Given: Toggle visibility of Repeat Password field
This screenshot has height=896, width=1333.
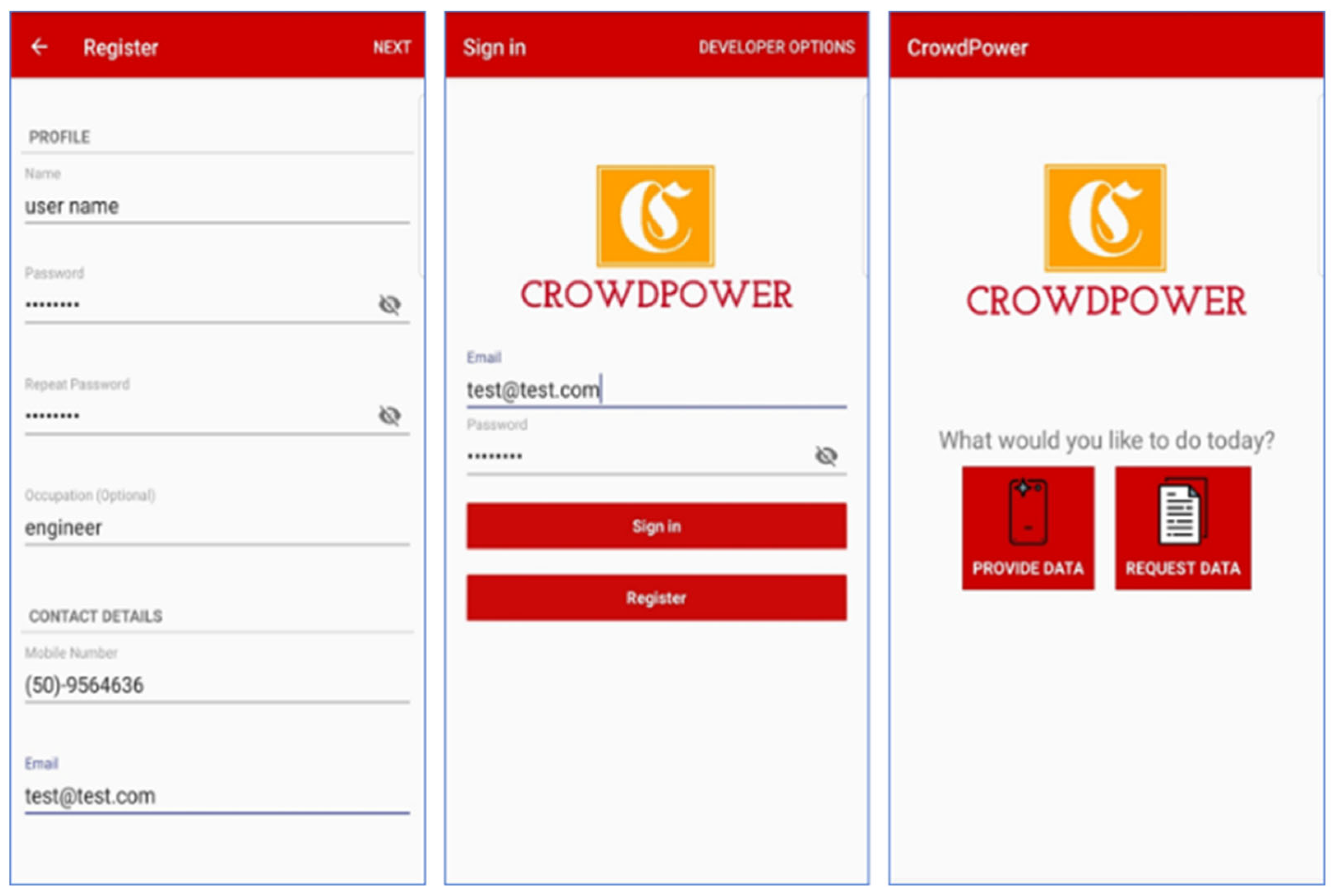Looking at the screenshot, I should 389,416.
